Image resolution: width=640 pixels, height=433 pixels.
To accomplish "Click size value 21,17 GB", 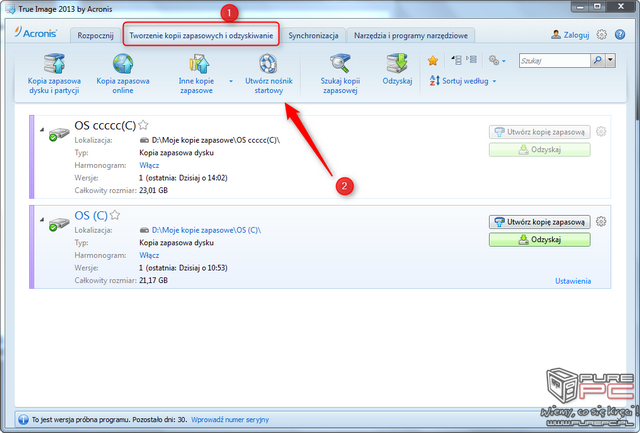I will pyautogui.click(x=153, y=280).
